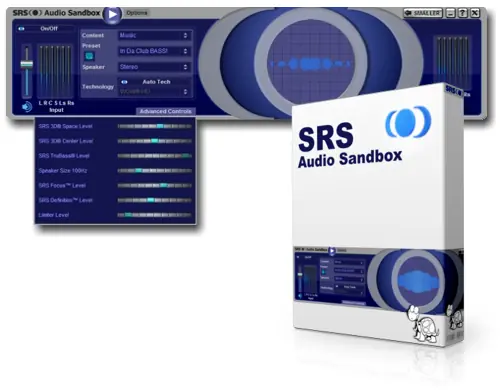Adjust the SRS Focus Level slider
This screenshot has width=500, height=390.
point(154,185)
